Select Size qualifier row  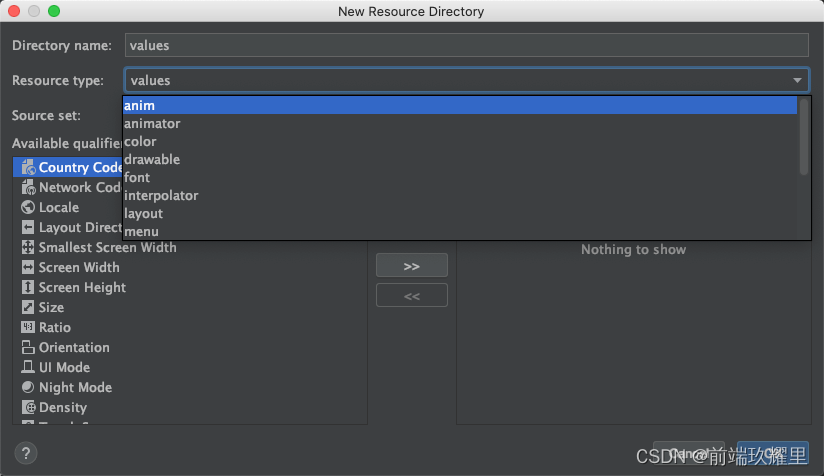(190, 307)
